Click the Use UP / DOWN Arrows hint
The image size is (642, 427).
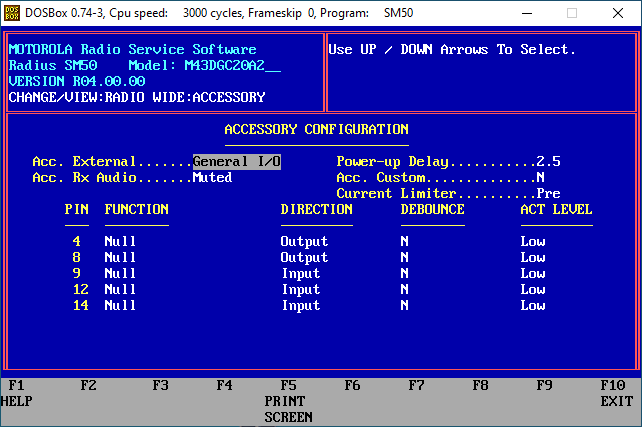[x=452, y=50]
